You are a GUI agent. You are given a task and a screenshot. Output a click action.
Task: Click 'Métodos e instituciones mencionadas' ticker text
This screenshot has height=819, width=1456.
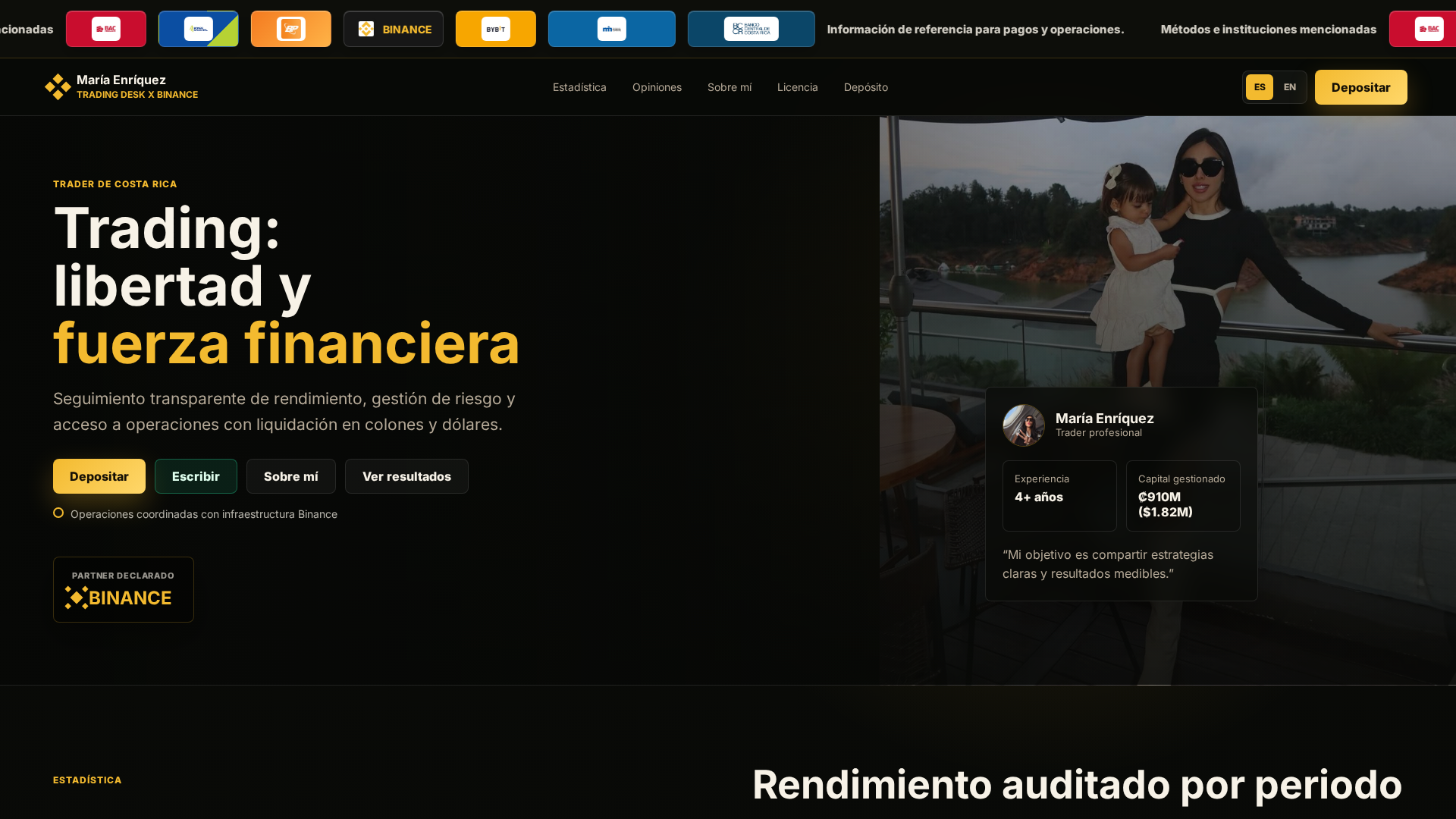1269,29
